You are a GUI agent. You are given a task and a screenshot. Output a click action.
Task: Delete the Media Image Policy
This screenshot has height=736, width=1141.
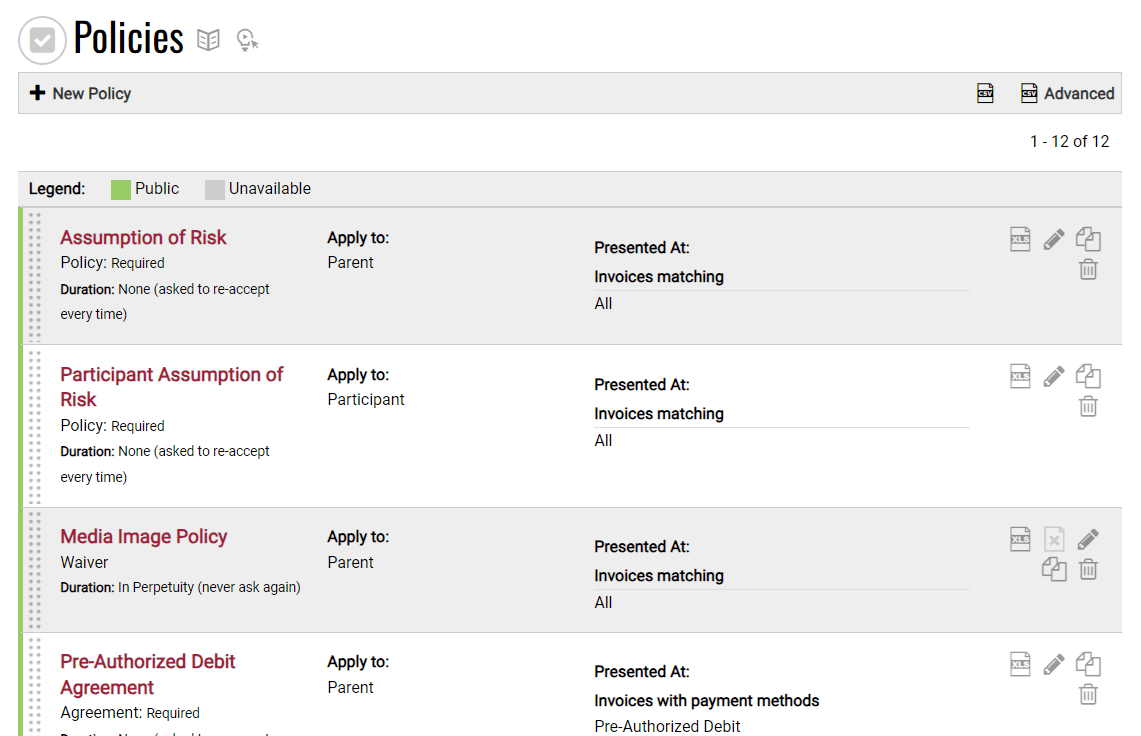click(x=1089, y=569)
